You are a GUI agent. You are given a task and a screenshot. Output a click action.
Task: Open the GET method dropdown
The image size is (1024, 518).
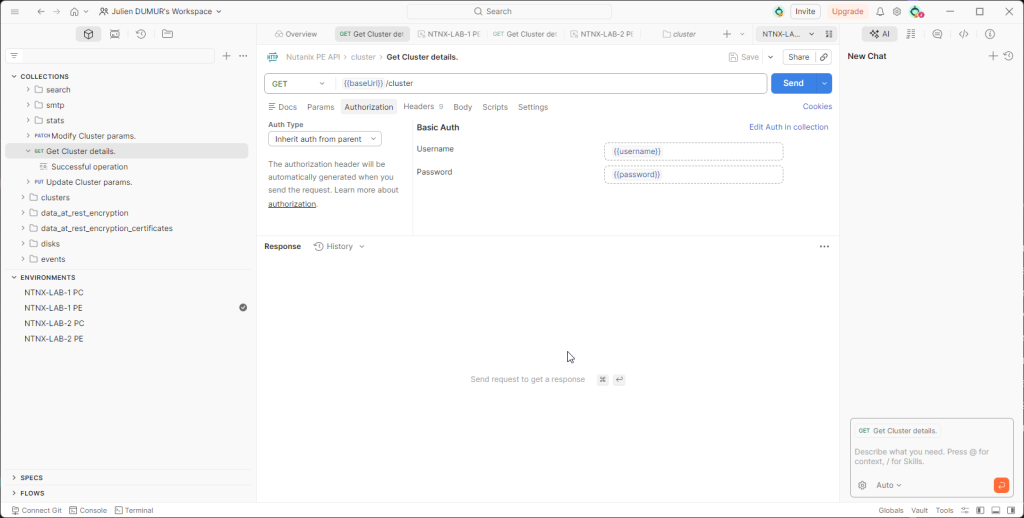(x=299, y=84)
